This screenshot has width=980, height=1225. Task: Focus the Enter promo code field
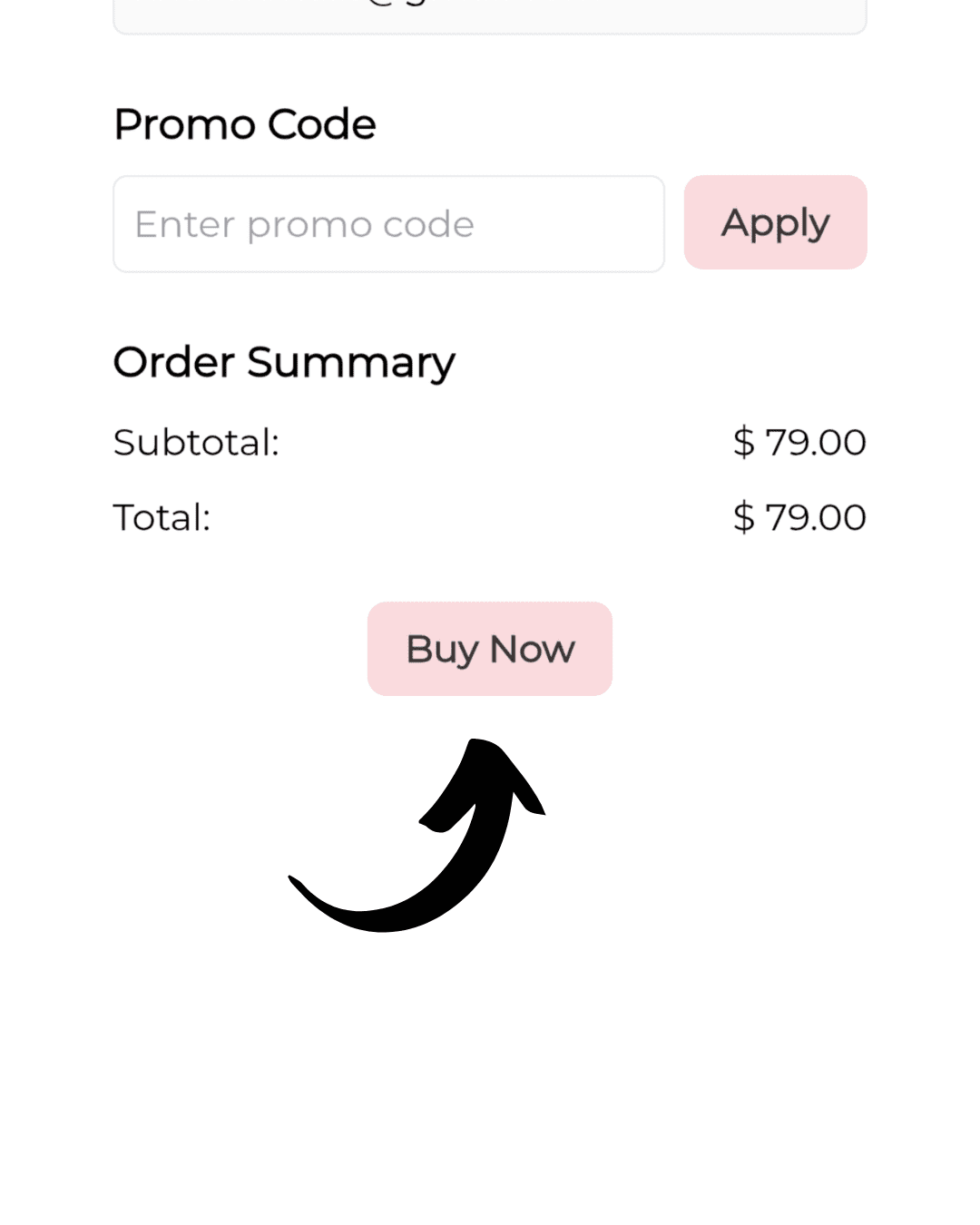(388, 224)
